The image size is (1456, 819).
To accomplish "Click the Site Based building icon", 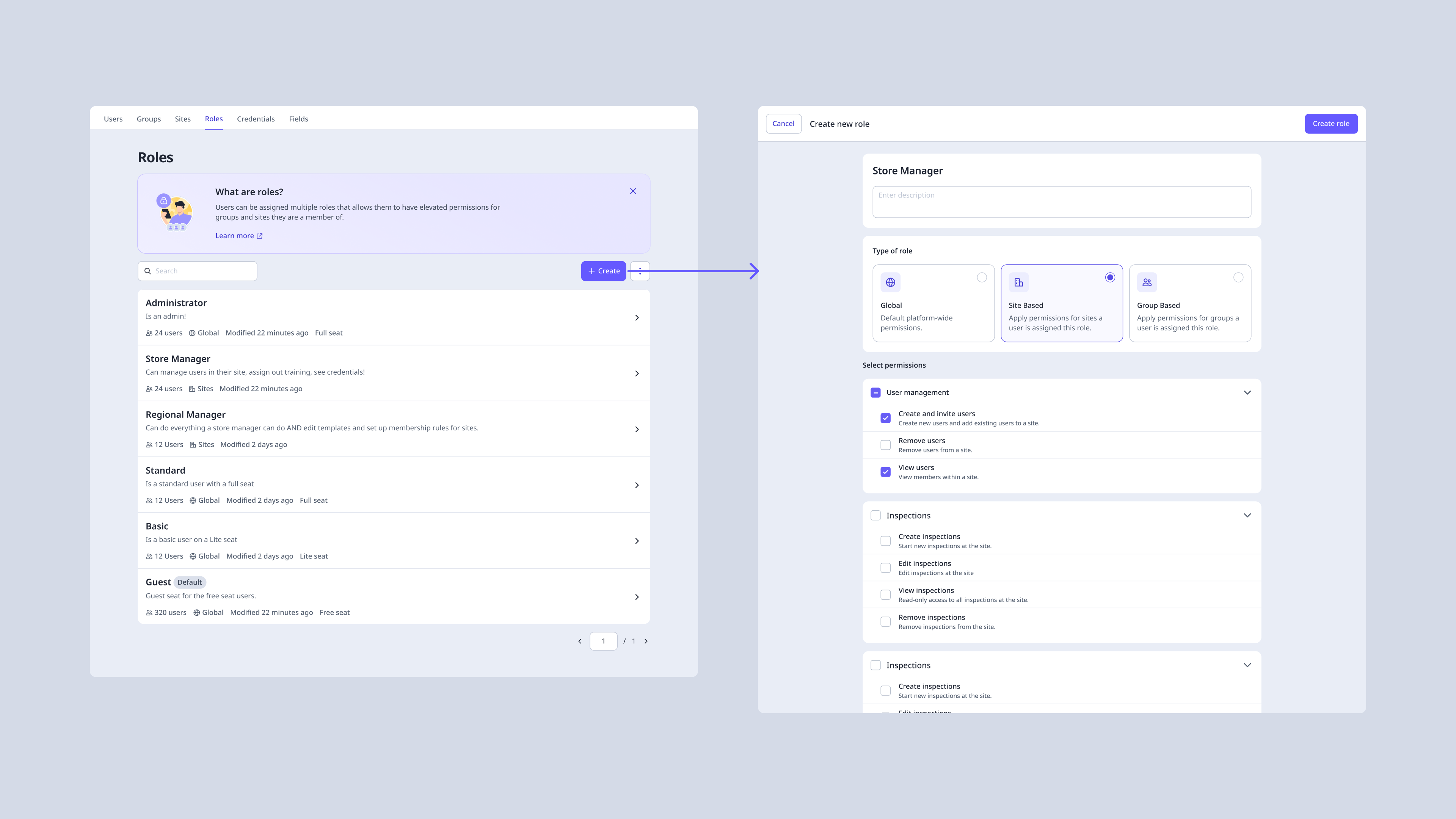I will pyautogui.click(x=1018, y=282).
